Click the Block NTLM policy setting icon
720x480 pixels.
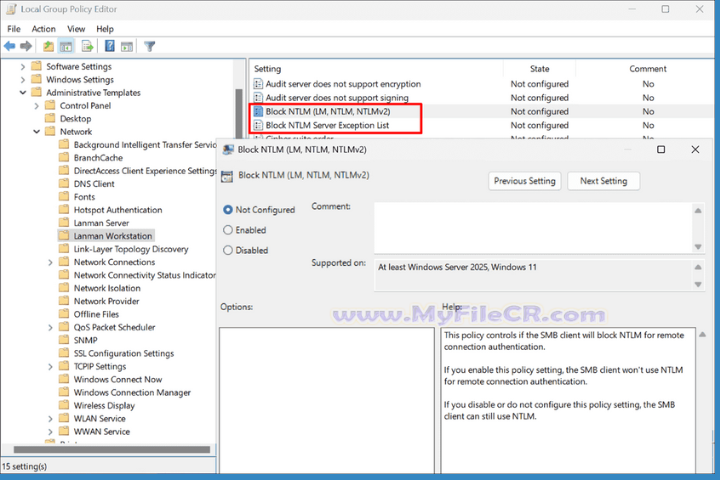[258, 112]
